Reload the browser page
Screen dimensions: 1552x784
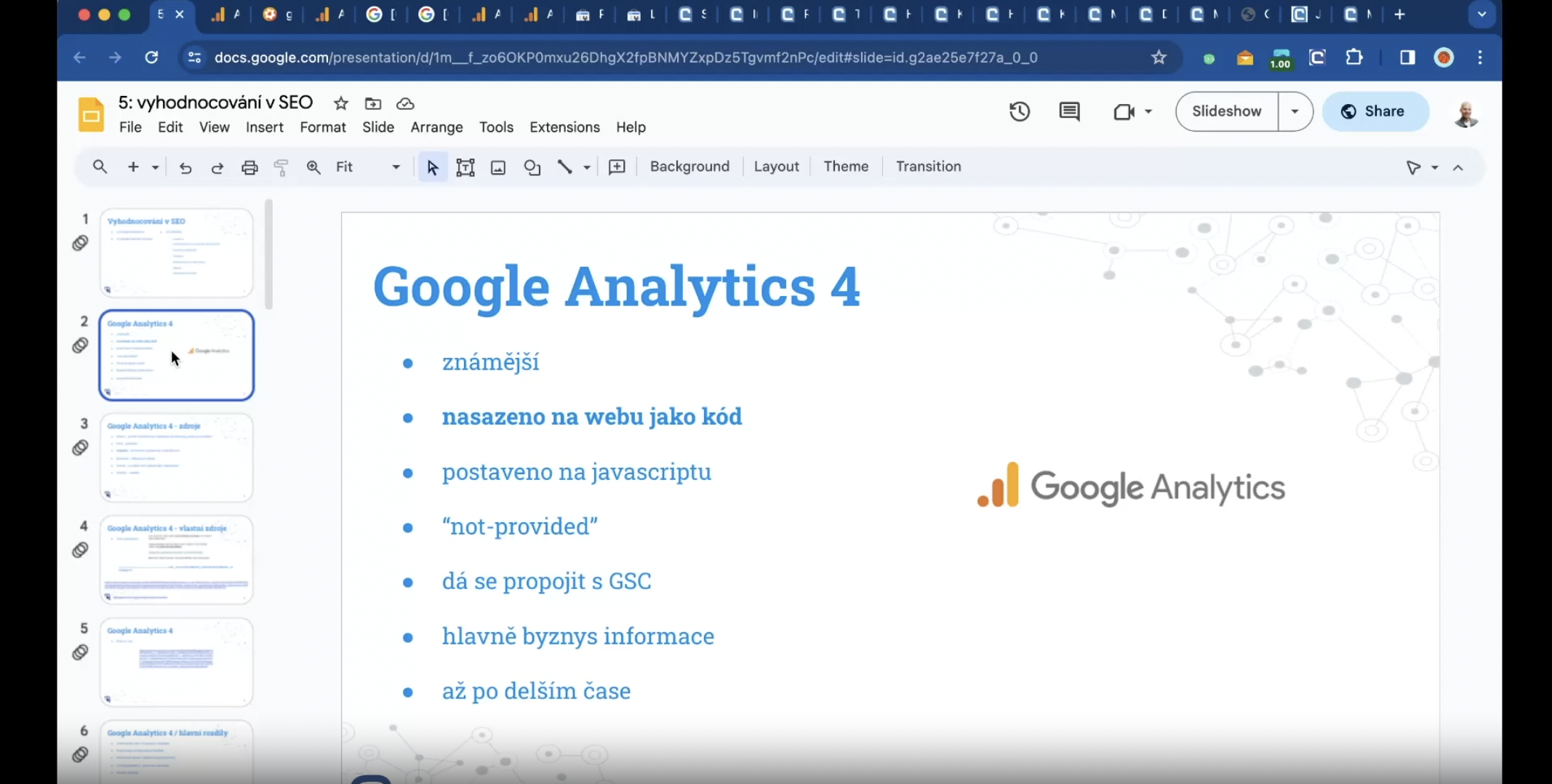tap(151, 57)
